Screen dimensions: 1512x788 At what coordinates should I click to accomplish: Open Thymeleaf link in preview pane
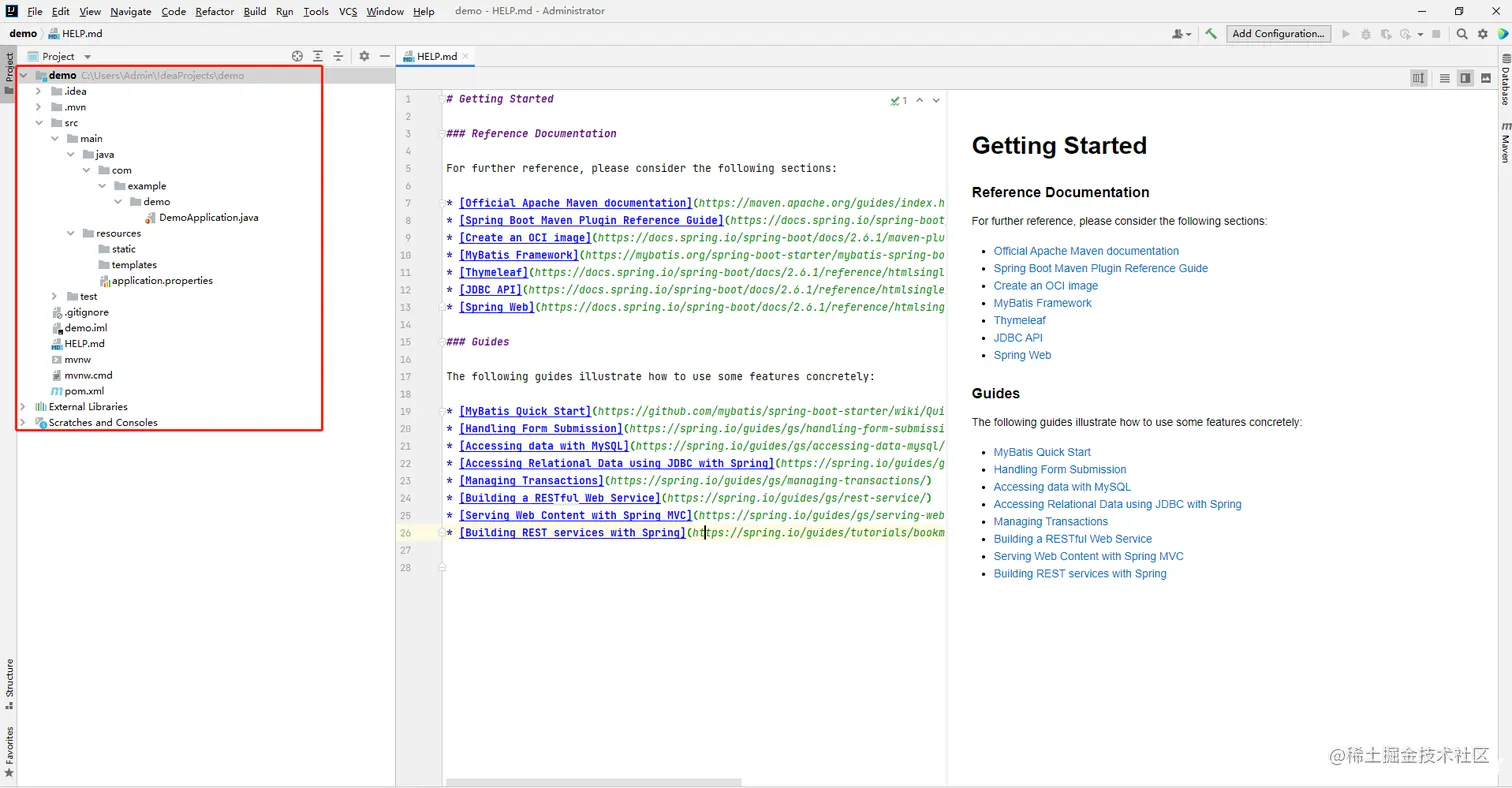click(1018, 320)
